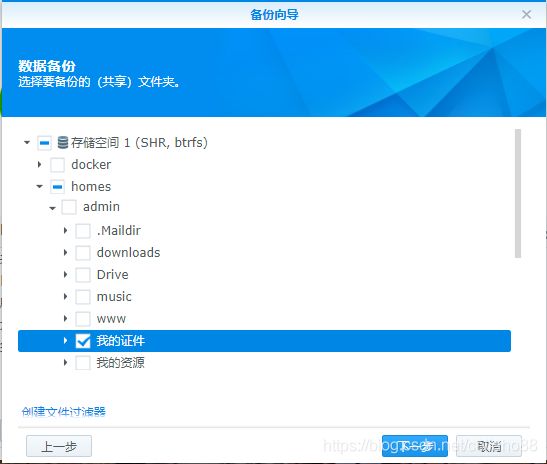Expand the 我的证件 folder node
This screenshot has width=547, height=464.
click(x=65, y=340)
